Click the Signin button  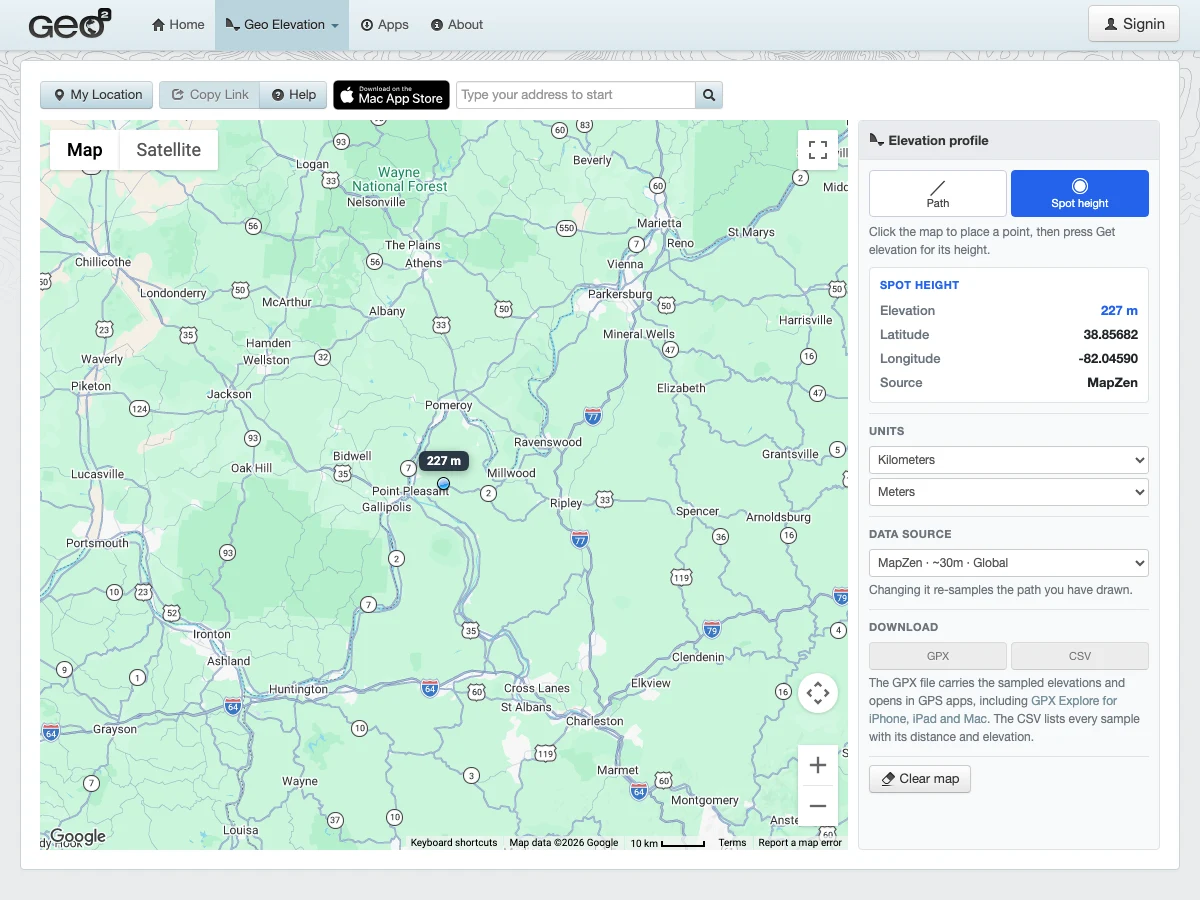click(x=1134, y=24)
